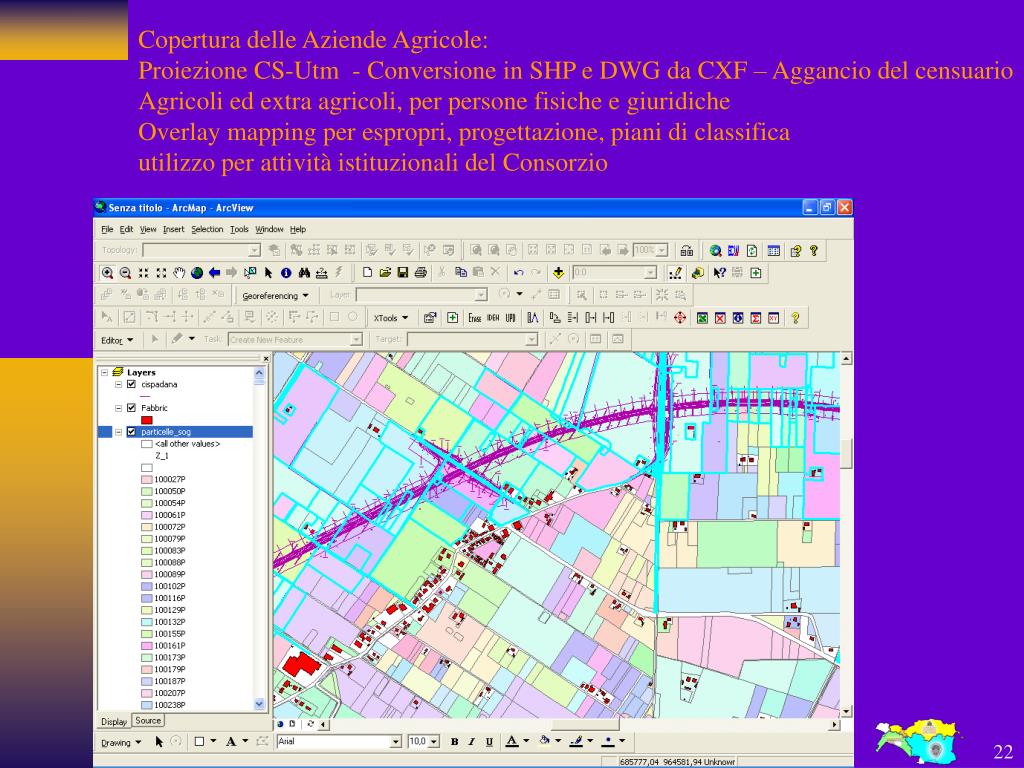
Task: Click the XTools Identity button
Action: point(493,318)
